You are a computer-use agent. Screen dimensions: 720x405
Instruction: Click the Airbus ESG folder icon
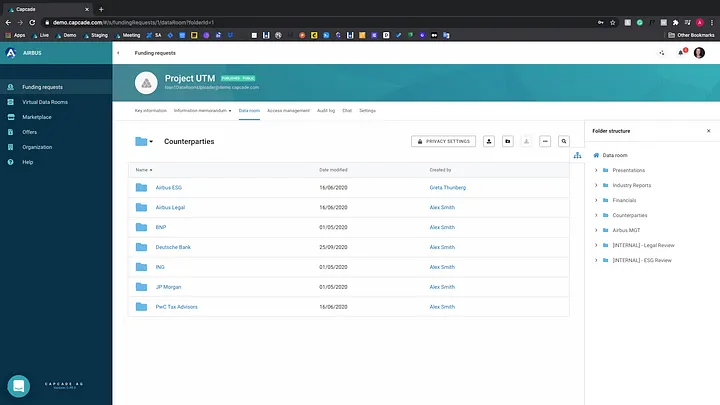click(141, 187)
